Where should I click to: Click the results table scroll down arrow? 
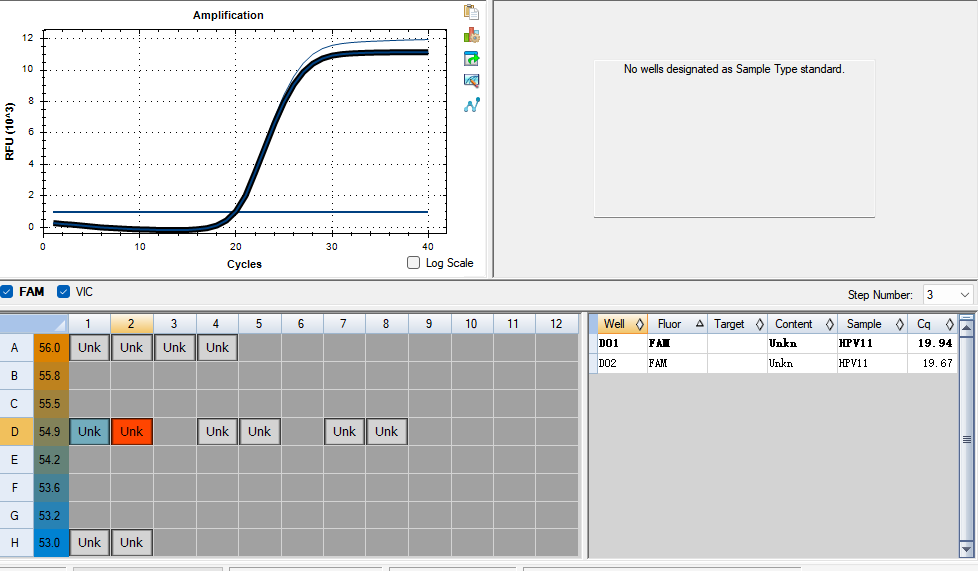967,550
